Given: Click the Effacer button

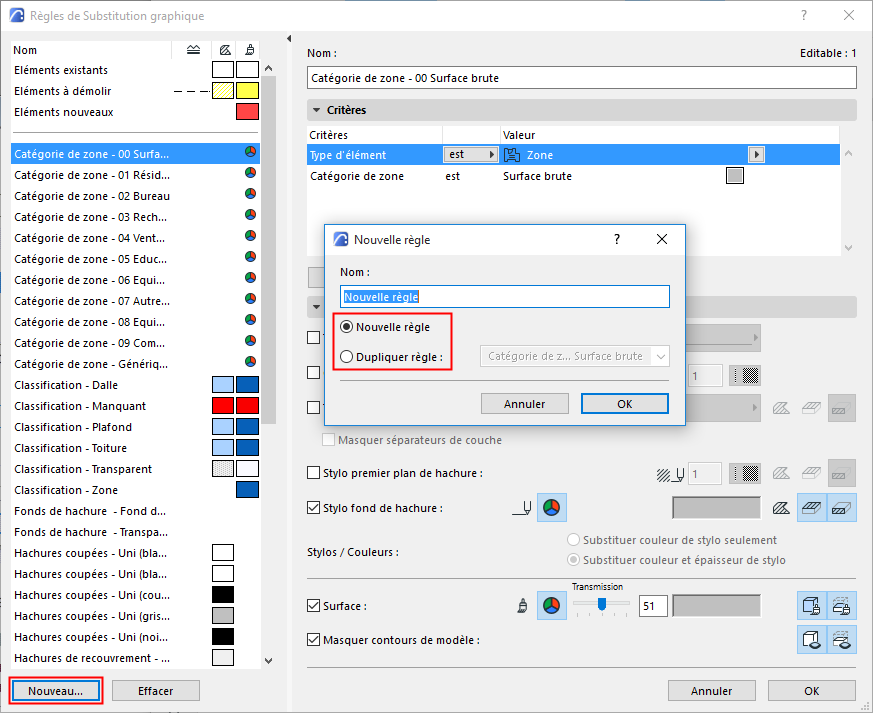Looking at the screenshot, I should pyautogui.click(x=156, y=691).
